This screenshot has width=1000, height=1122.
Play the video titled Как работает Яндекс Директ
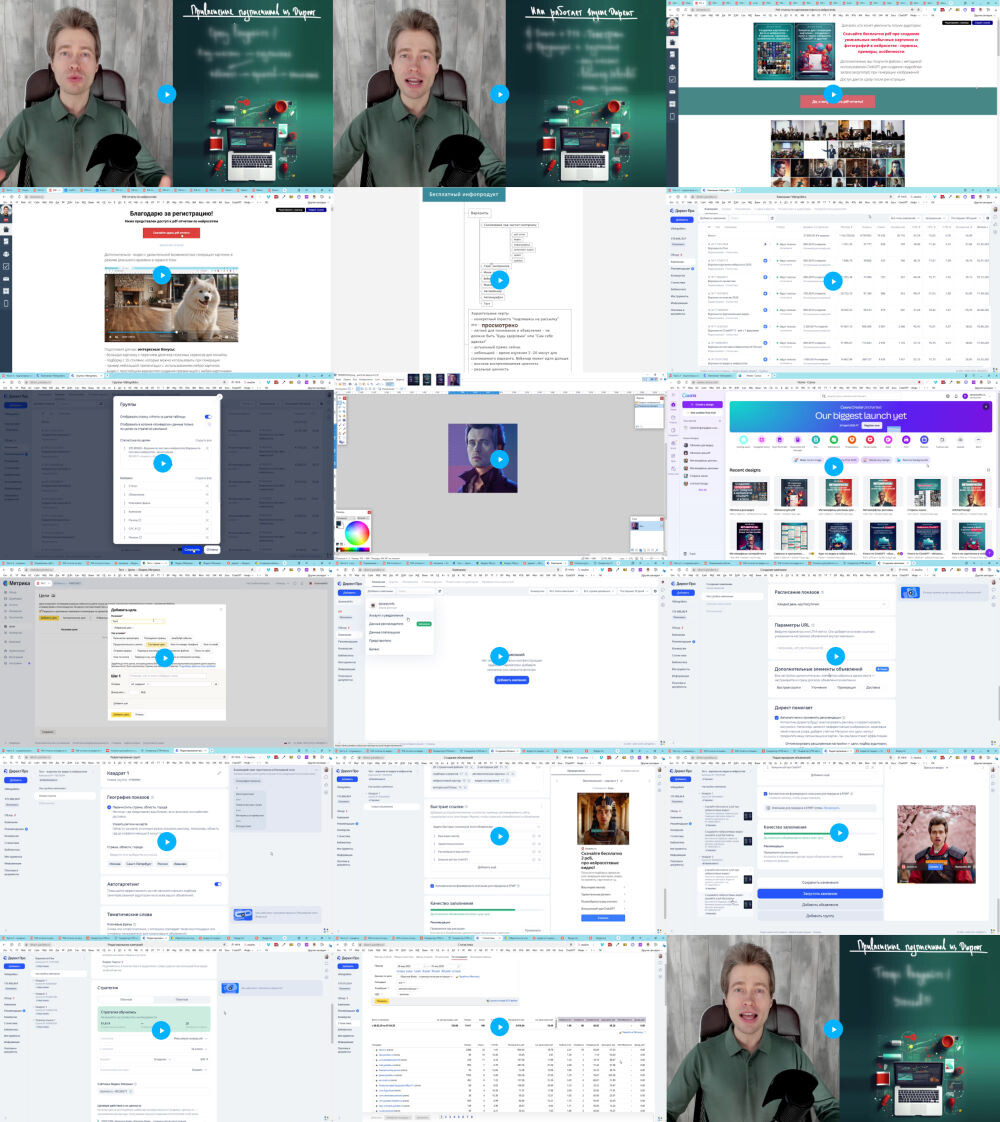click(x=499, y=94)
